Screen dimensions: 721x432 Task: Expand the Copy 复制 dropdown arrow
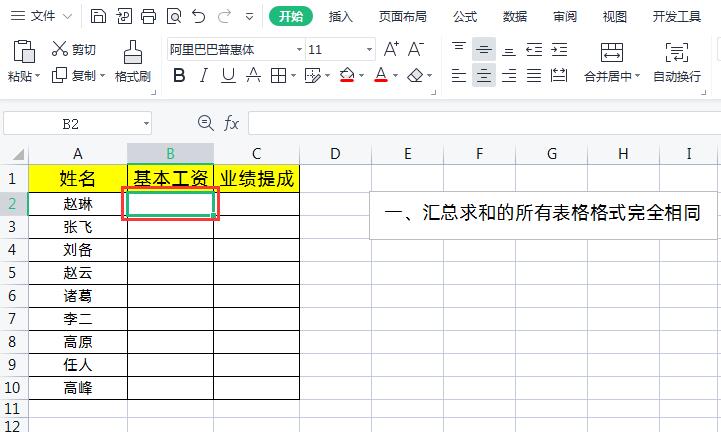[x=103, y=75]
